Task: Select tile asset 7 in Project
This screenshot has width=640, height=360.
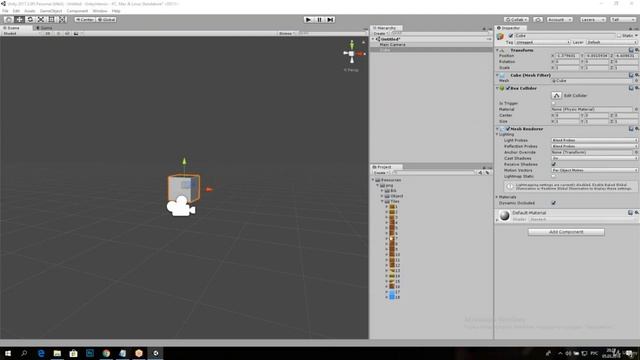Action: pos(393,238)
